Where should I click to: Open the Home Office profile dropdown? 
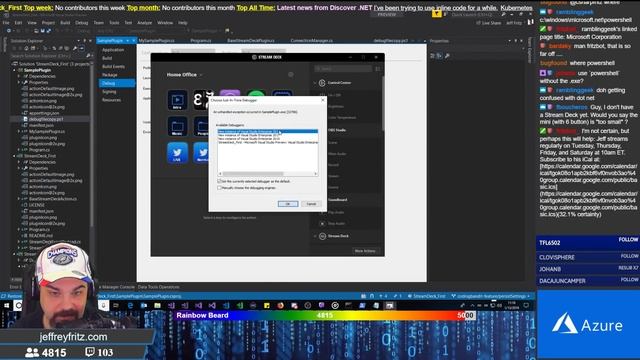[x=184, y=75]
